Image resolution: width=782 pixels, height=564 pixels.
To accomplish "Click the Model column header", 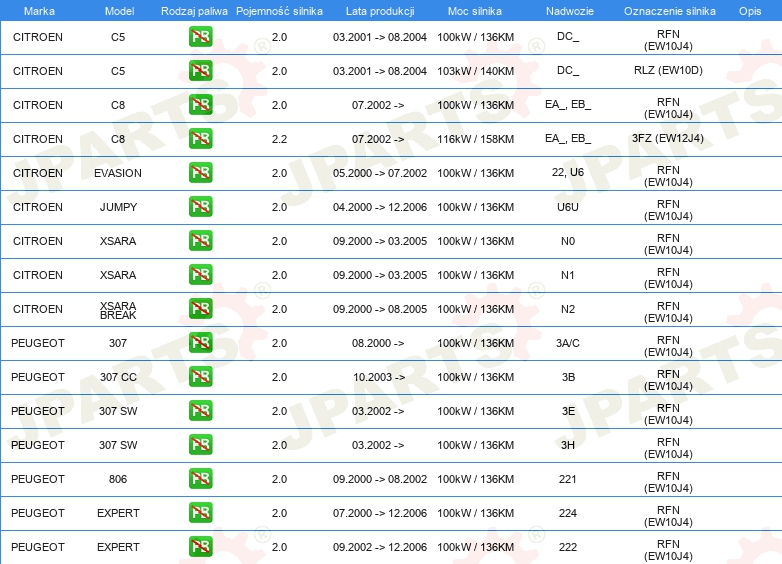I will click(x=119, y=11).
